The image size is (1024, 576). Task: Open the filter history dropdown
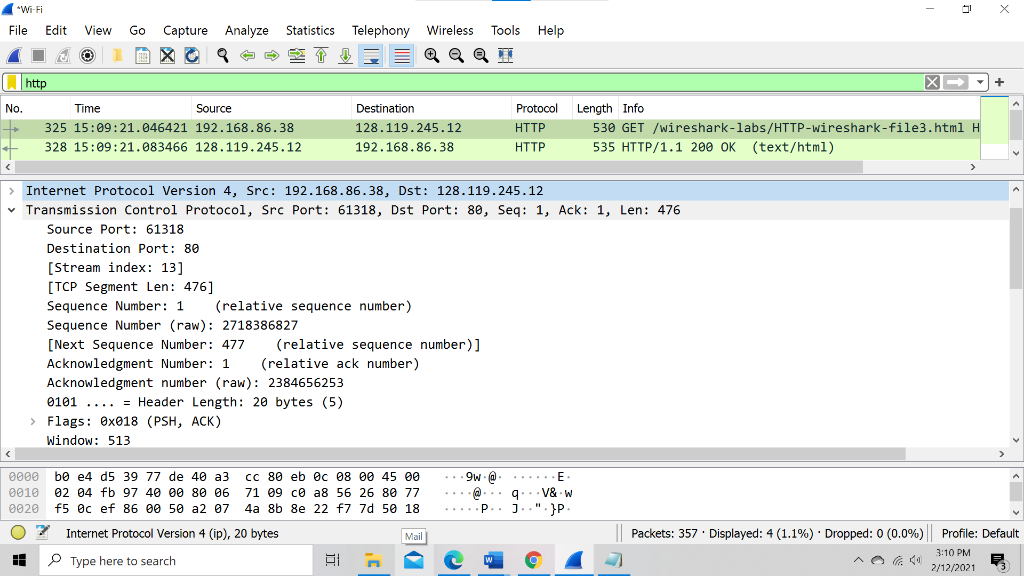click(x=980, y=82)
